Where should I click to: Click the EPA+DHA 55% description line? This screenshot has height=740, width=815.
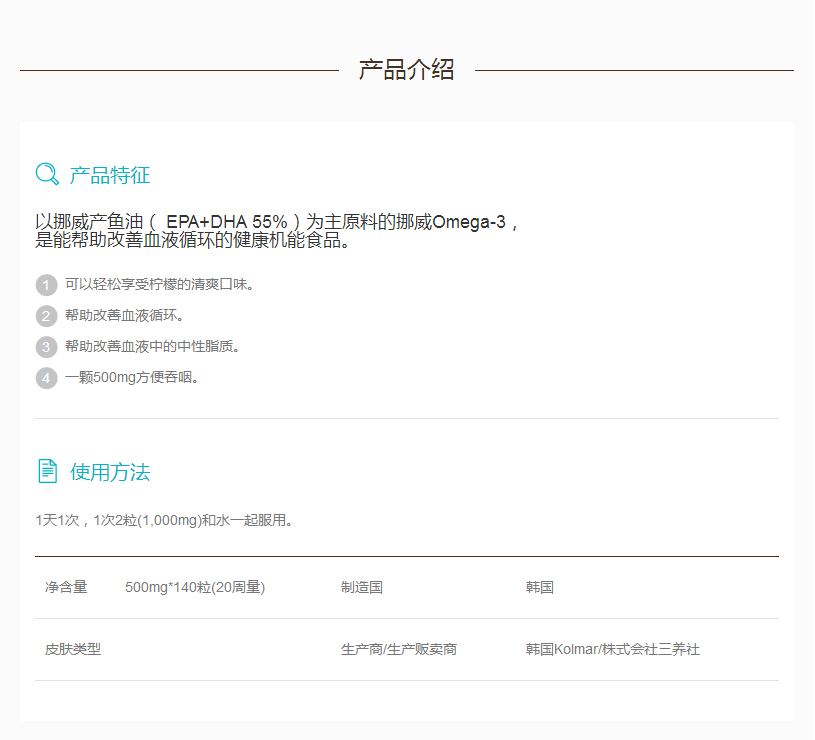pyautogui.click(x=277, y=222)
